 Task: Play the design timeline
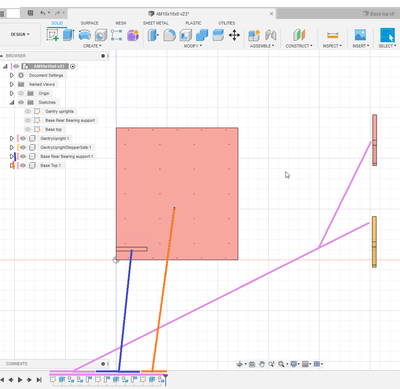(20, 380)
